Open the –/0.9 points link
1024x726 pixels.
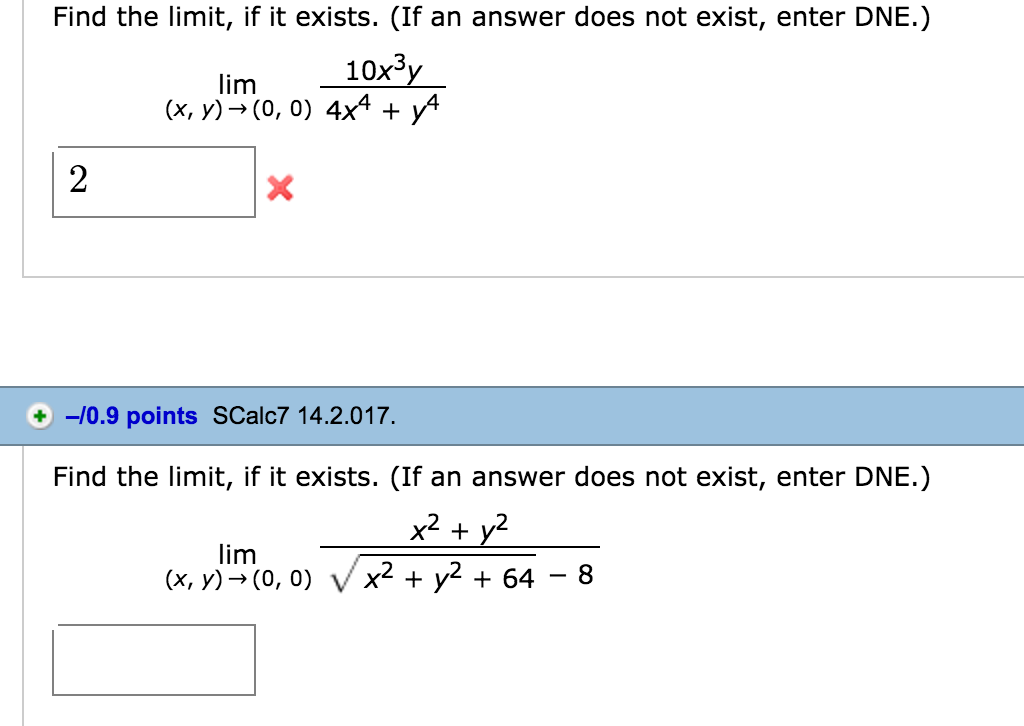[x=130, y=416]
